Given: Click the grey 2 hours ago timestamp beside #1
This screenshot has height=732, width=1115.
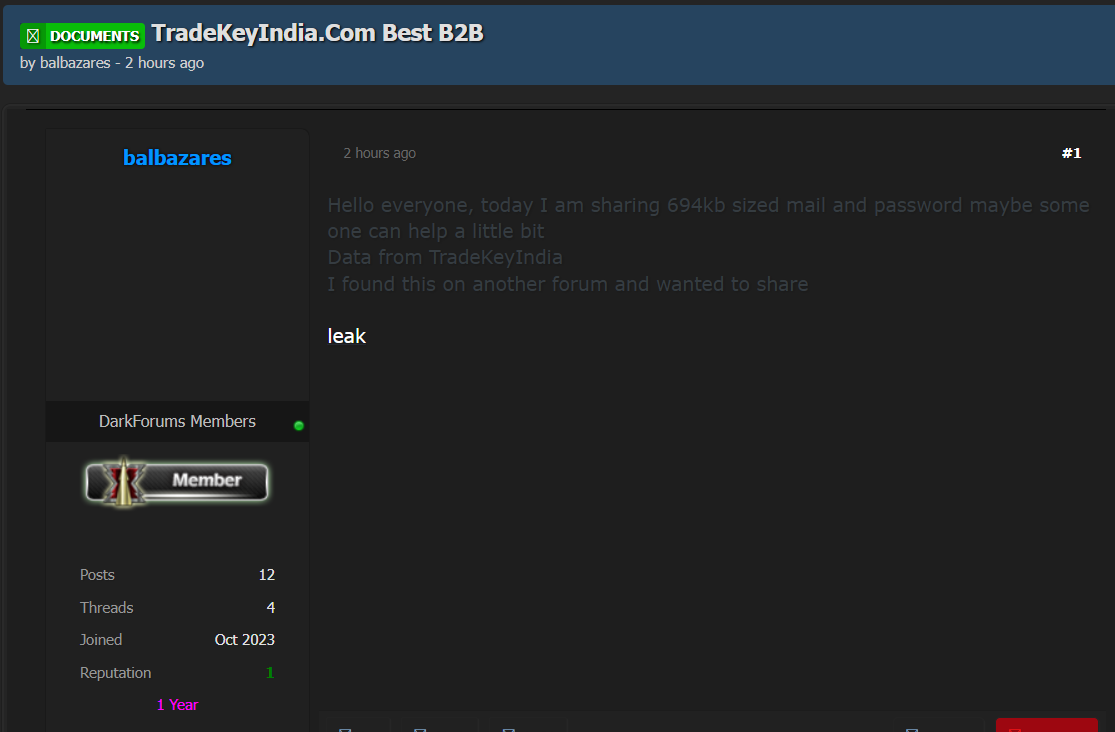Looking at the screenshot, I should [x=380, y=153].
